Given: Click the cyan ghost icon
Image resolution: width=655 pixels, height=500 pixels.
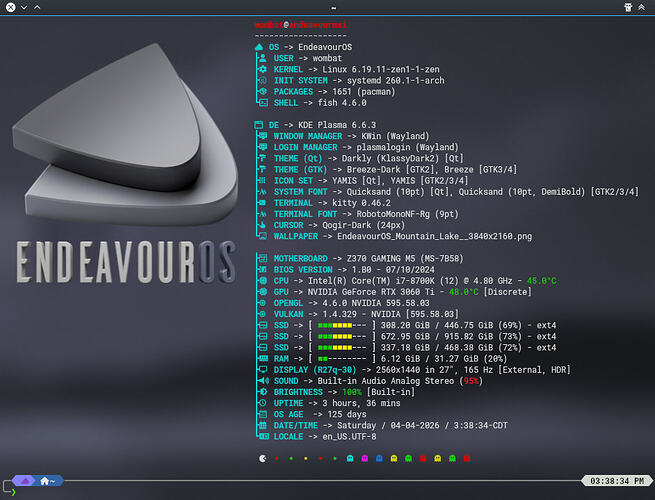Looking at the screenshot, I should pyautogui.click(x=350, y=459).
